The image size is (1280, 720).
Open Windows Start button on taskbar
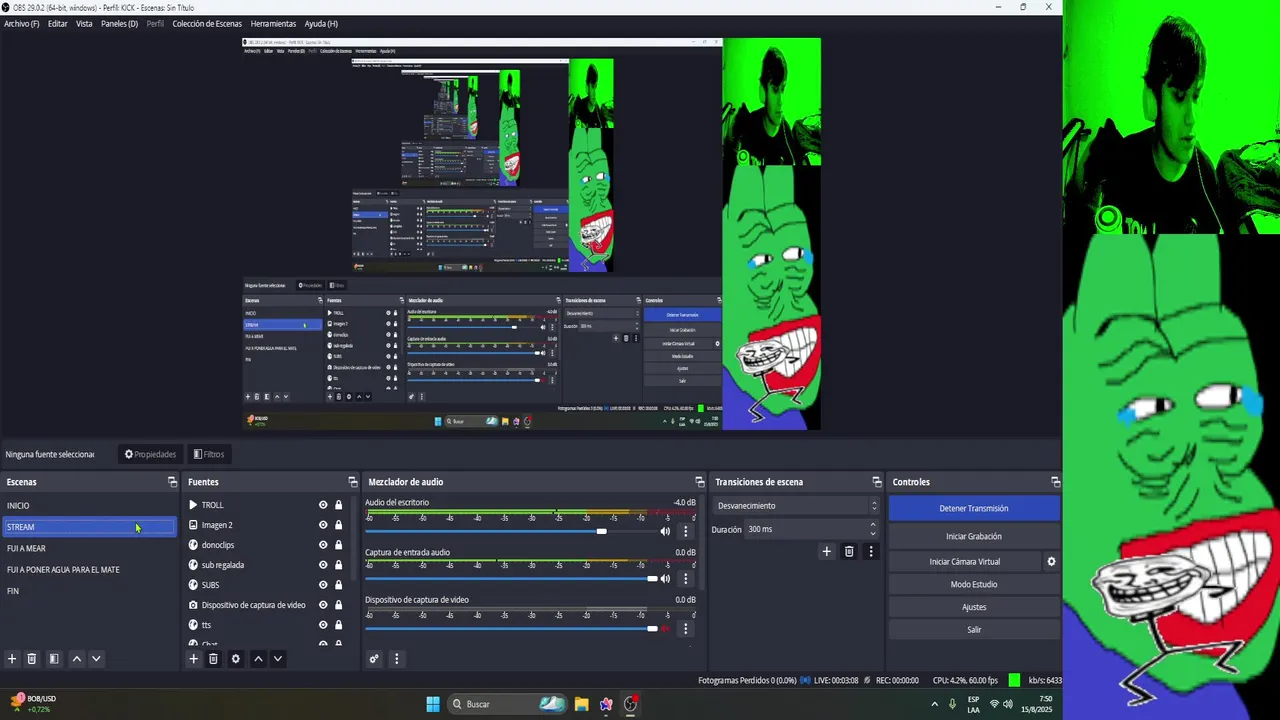433,704
